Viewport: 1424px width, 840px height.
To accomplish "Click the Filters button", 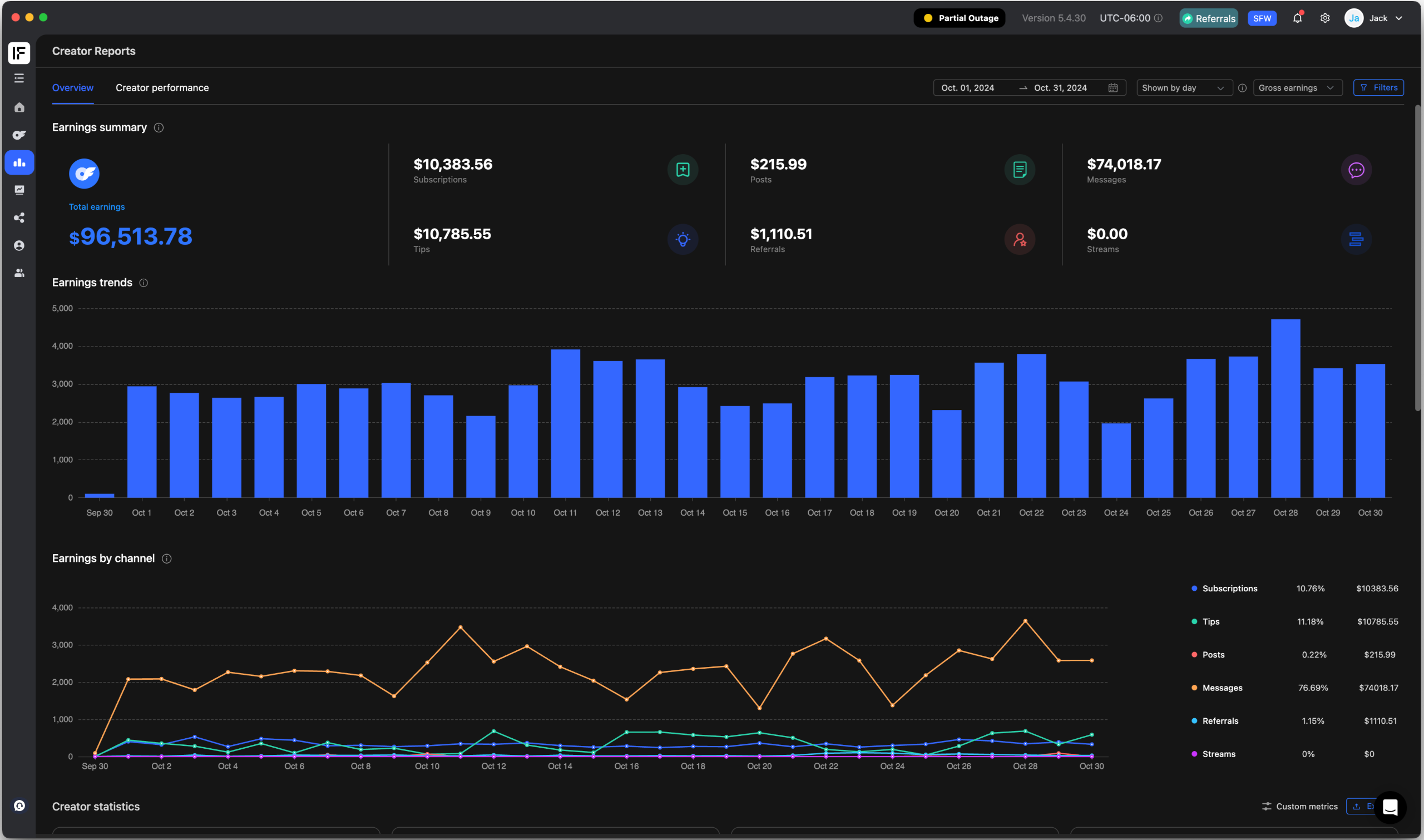I will click(1378, 88).
